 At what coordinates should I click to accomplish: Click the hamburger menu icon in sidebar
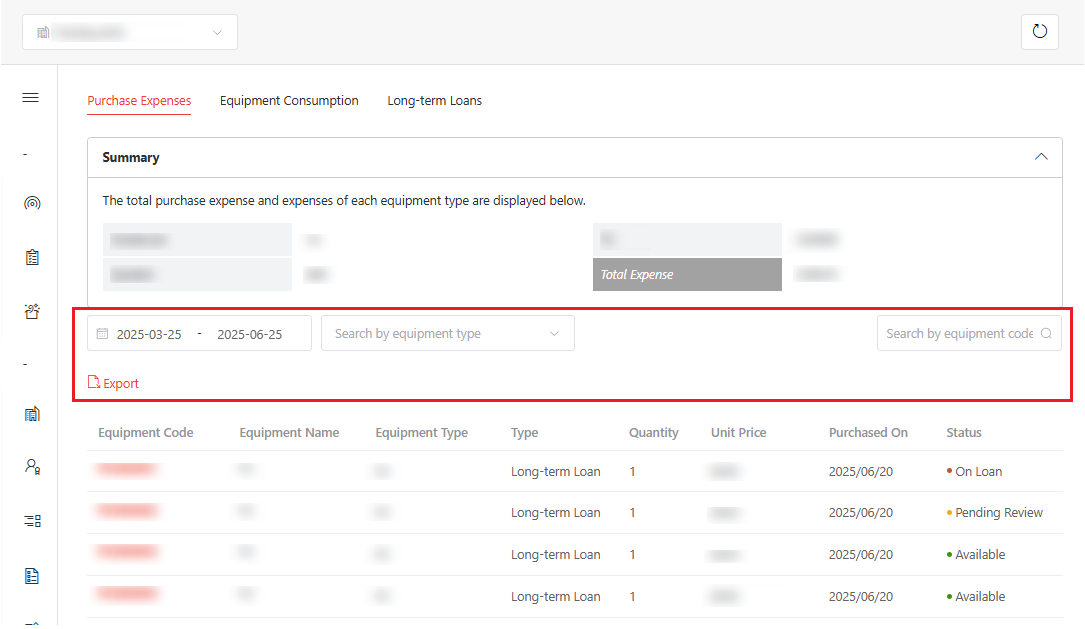(31, 98)
